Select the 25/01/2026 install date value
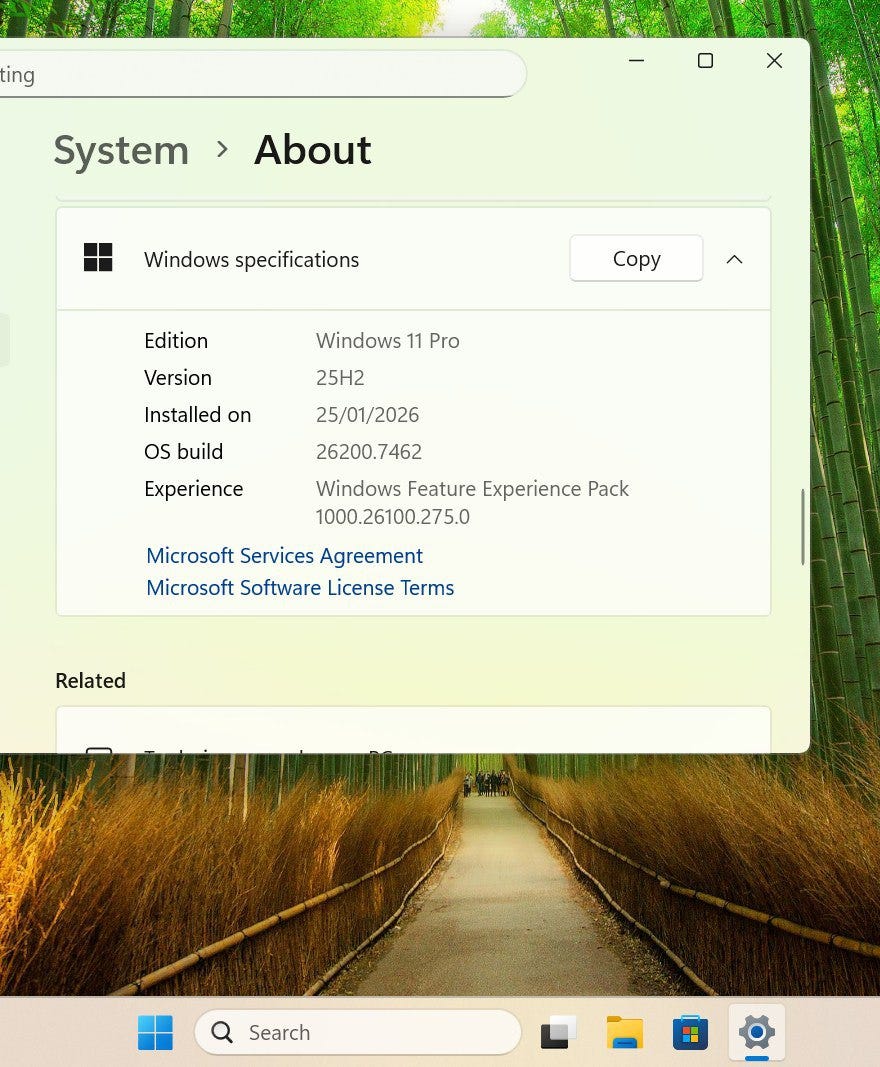 pyautogui.click(x=368, y=415)
